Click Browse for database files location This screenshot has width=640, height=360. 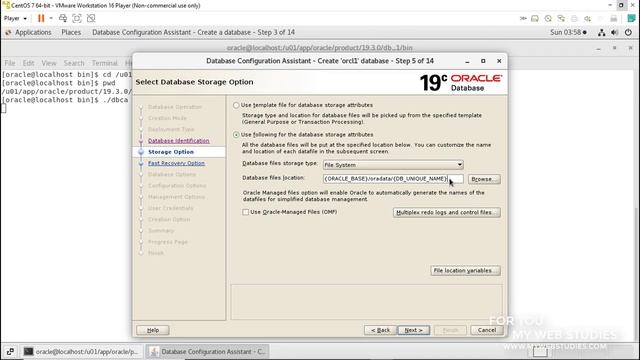point(484,179)
